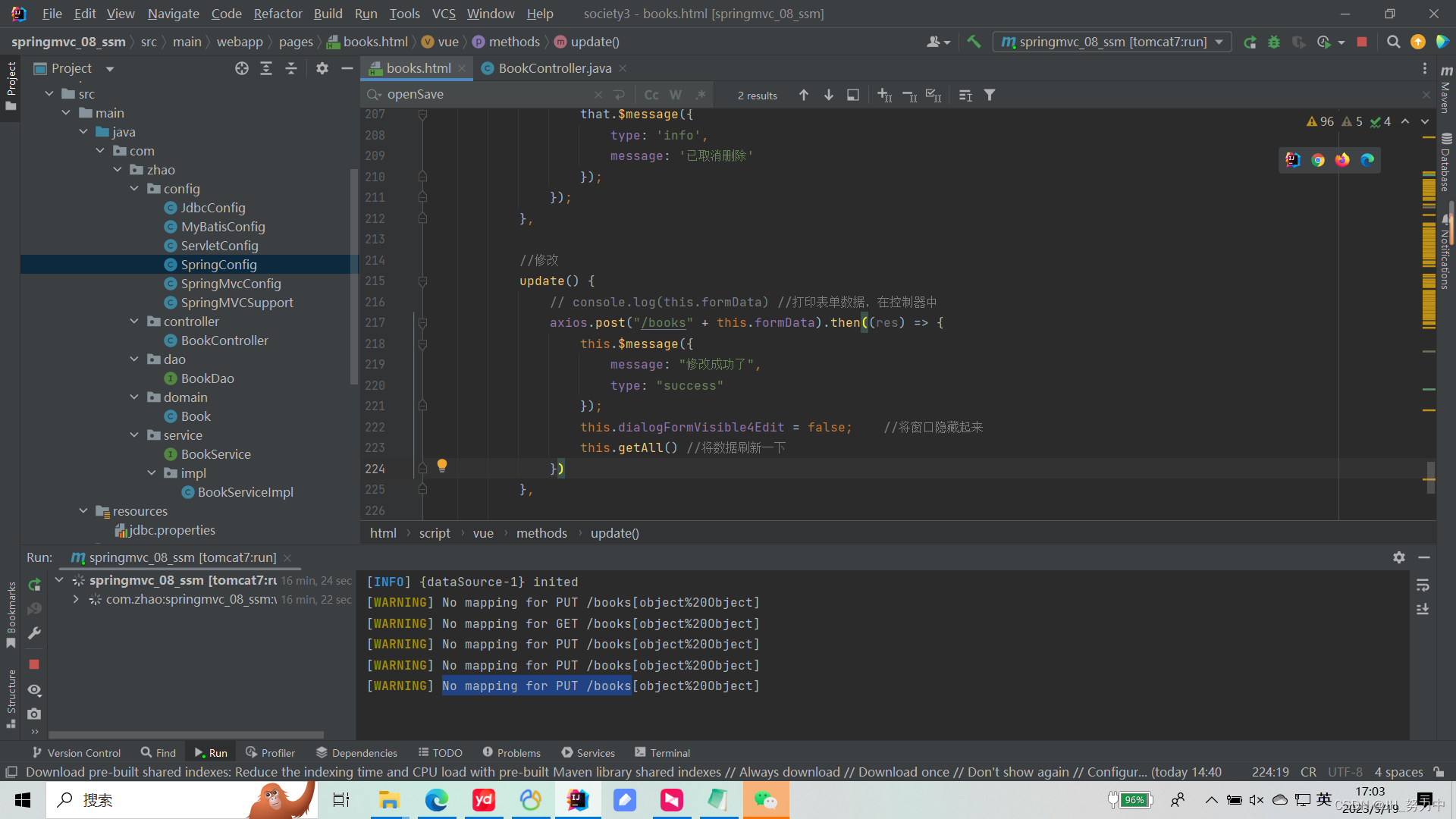Viewport: 1456px width, 819px height.
Task: Open the Refactor menu
Action: [278, 14]
